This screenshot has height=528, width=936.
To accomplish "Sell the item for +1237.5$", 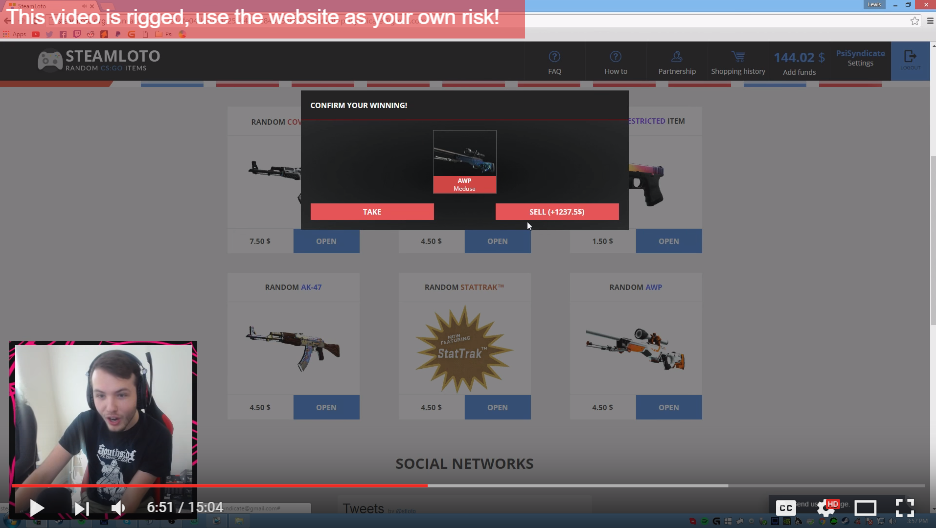I will [557, 212].
